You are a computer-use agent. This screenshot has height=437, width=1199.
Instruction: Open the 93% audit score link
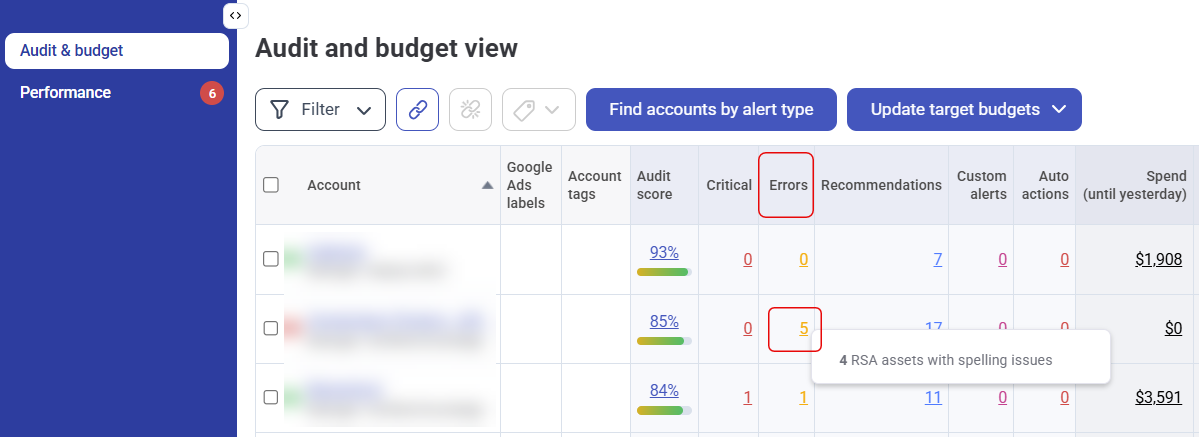pyautogui.click(x=664, y=252)
